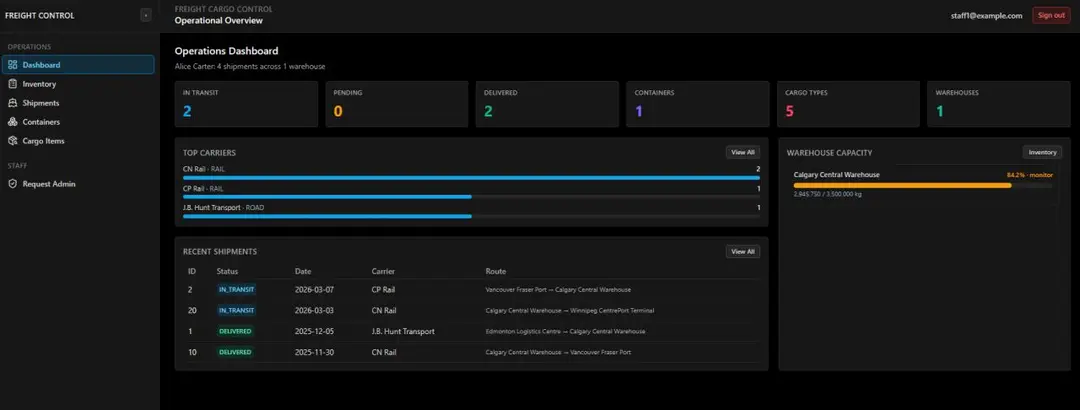1080x410 pixels.
Task: Click IN_TRANSIT badge for shipment 2
Action: (x=236, y=289)
